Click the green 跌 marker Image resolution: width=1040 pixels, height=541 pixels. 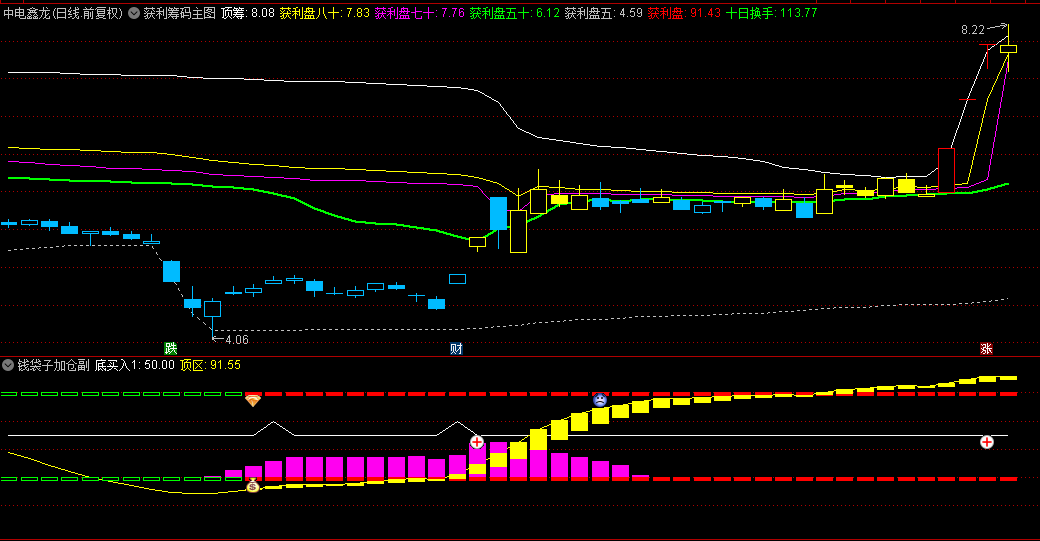coord(171,349)
